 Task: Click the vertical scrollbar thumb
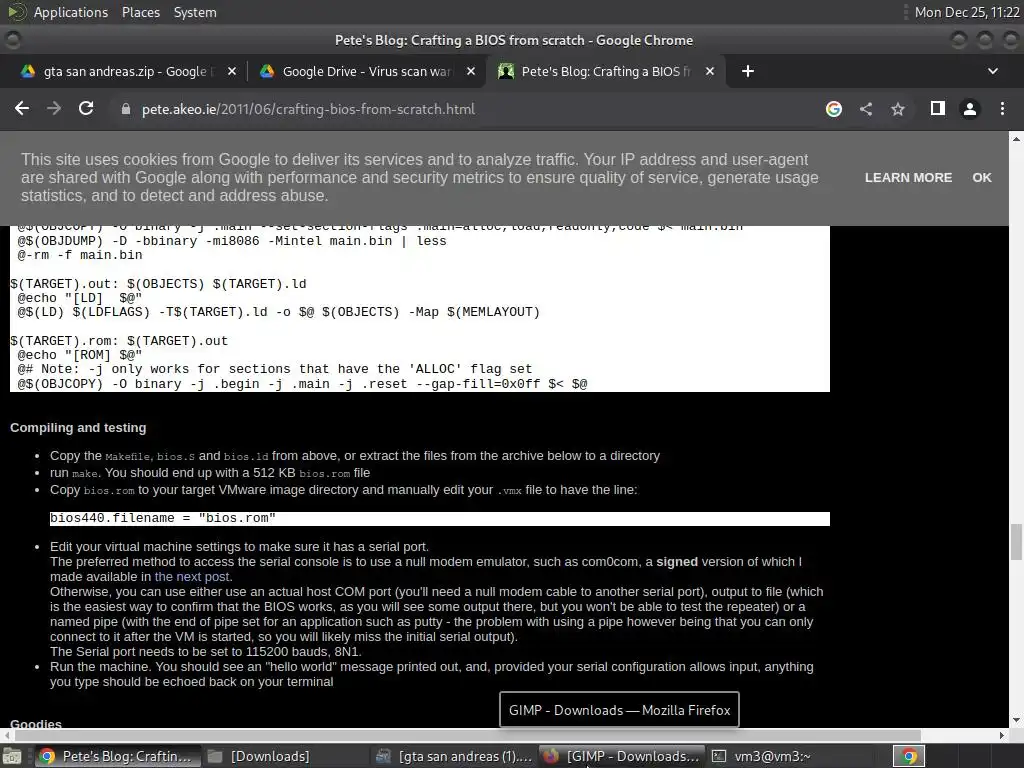1016,542
